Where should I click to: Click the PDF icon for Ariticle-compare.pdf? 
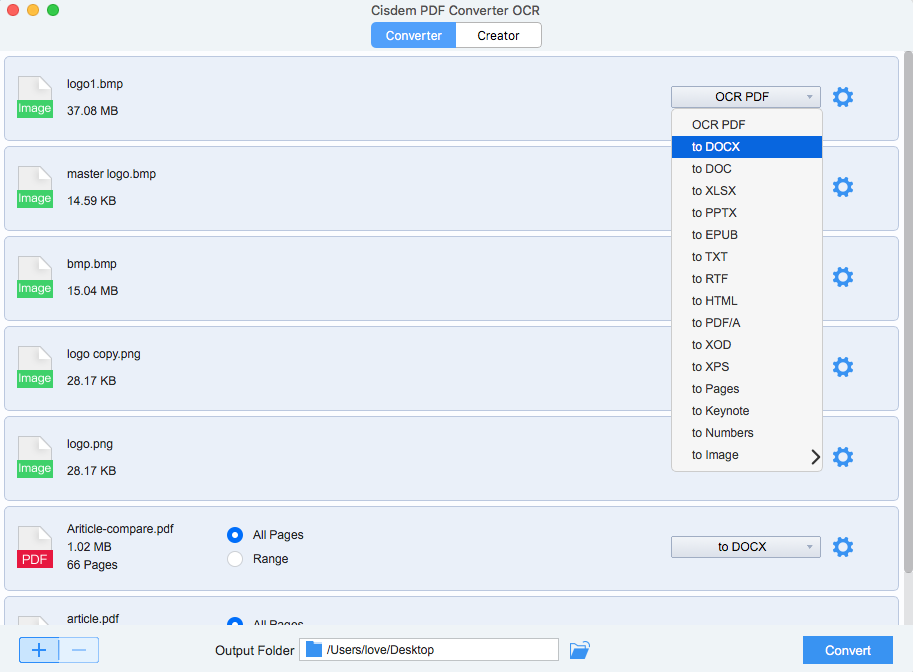tap(35, 547)
